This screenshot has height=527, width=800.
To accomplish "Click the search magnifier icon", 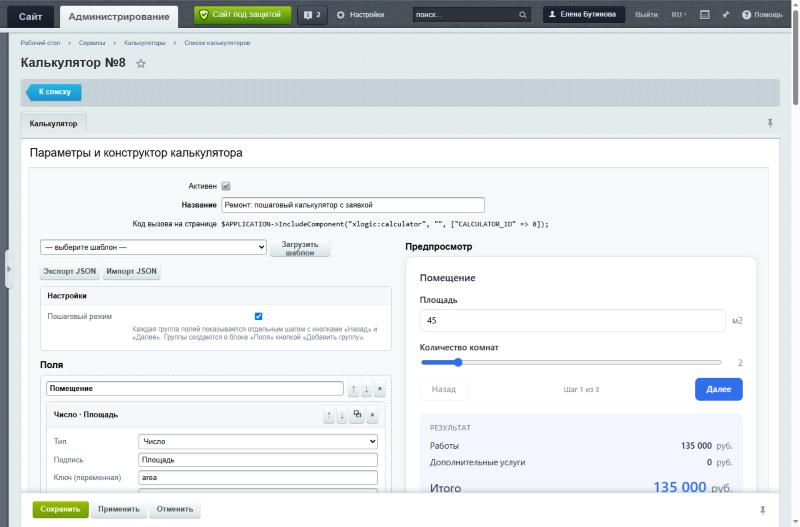I will click(x=522, y=15).
